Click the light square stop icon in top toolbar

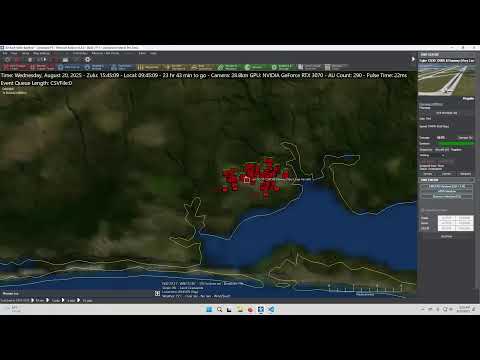30,60
